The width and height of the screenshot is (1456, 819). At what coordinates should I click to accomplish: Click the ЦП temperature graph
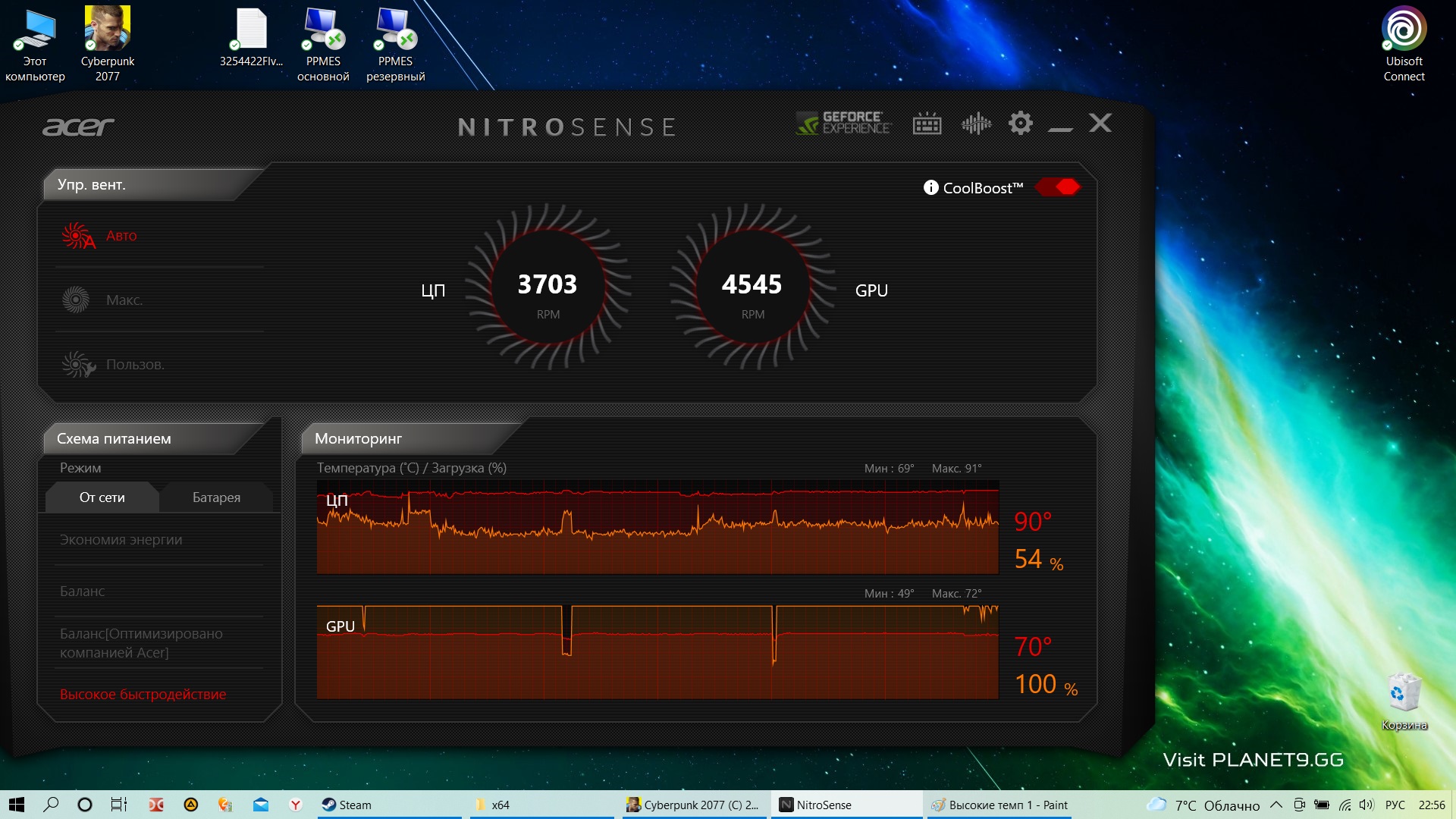coord(657,528)
